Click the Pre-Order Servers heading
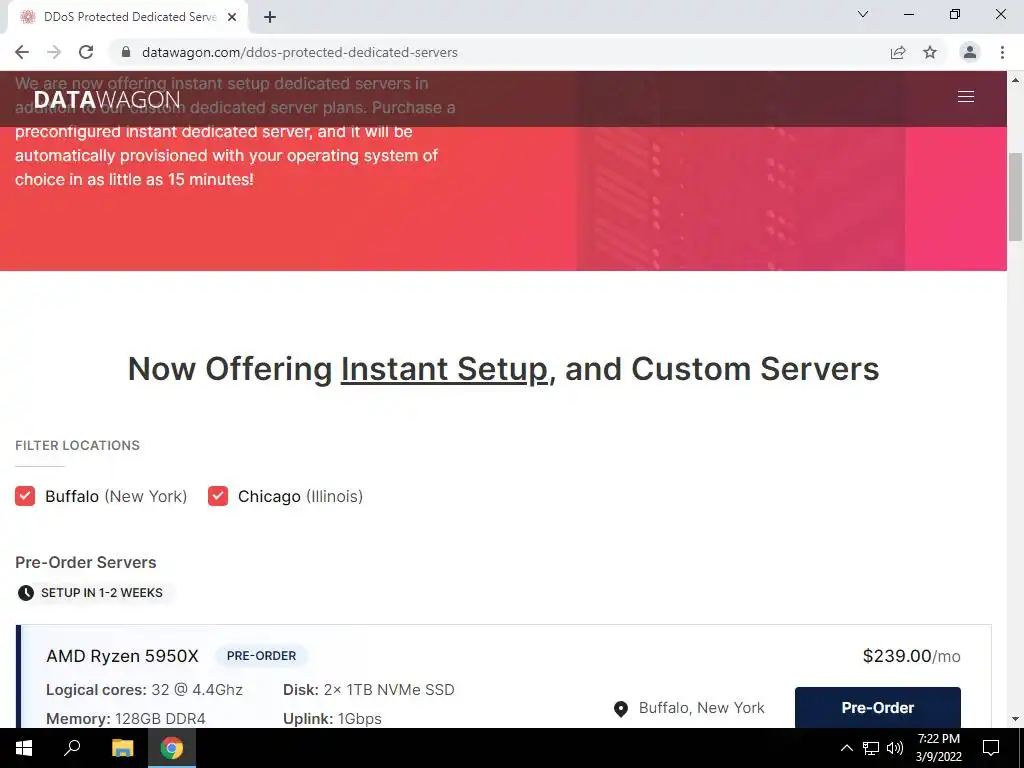The image size is (1024, 768). [x=86, y=562]
